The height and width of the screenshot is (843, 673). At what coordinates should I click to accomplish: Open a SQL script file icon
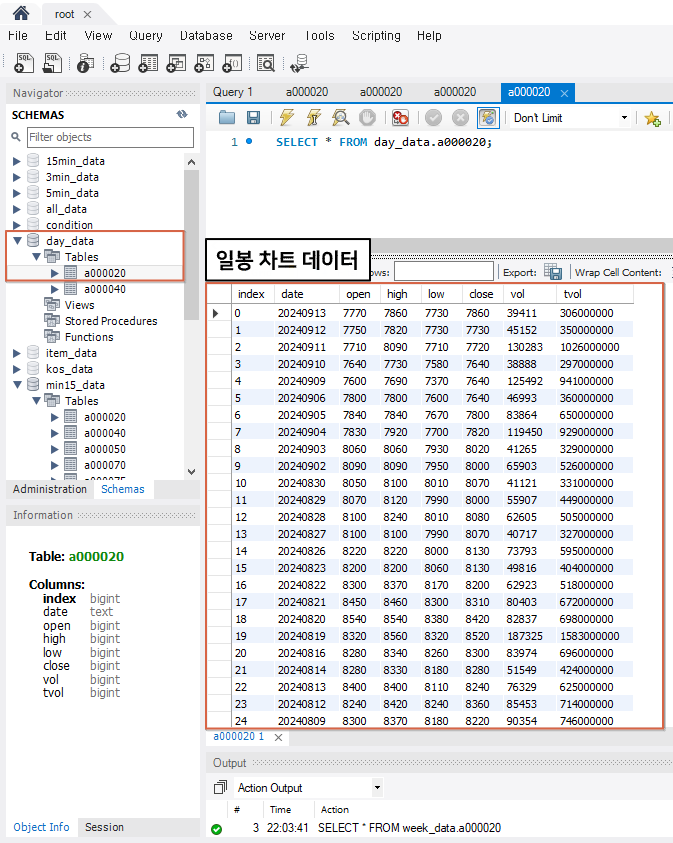click(x=53, y=63)
